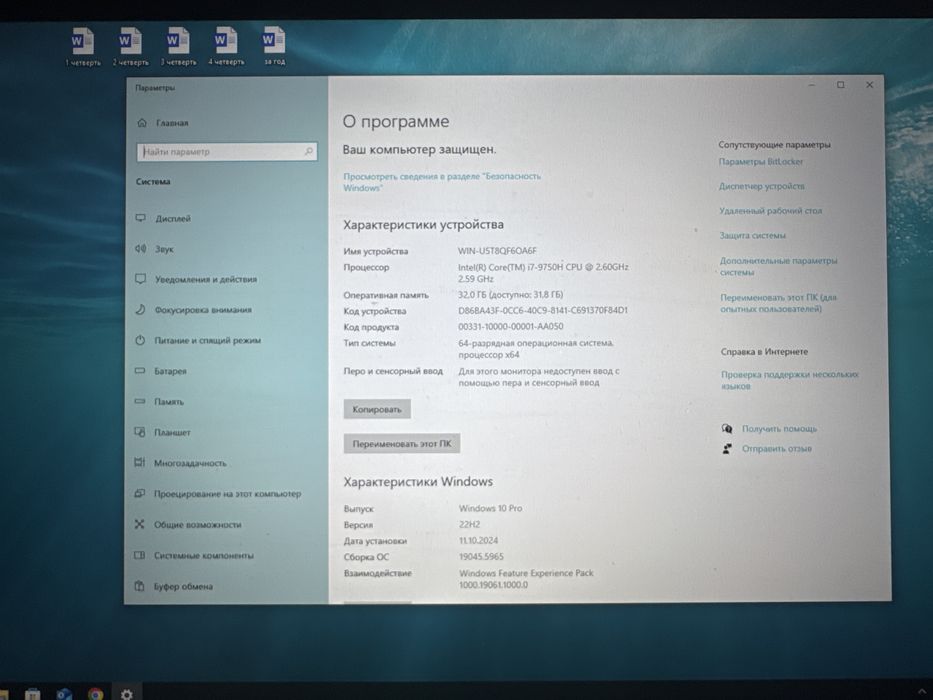Click the Дисплей monitor icon

140,218
